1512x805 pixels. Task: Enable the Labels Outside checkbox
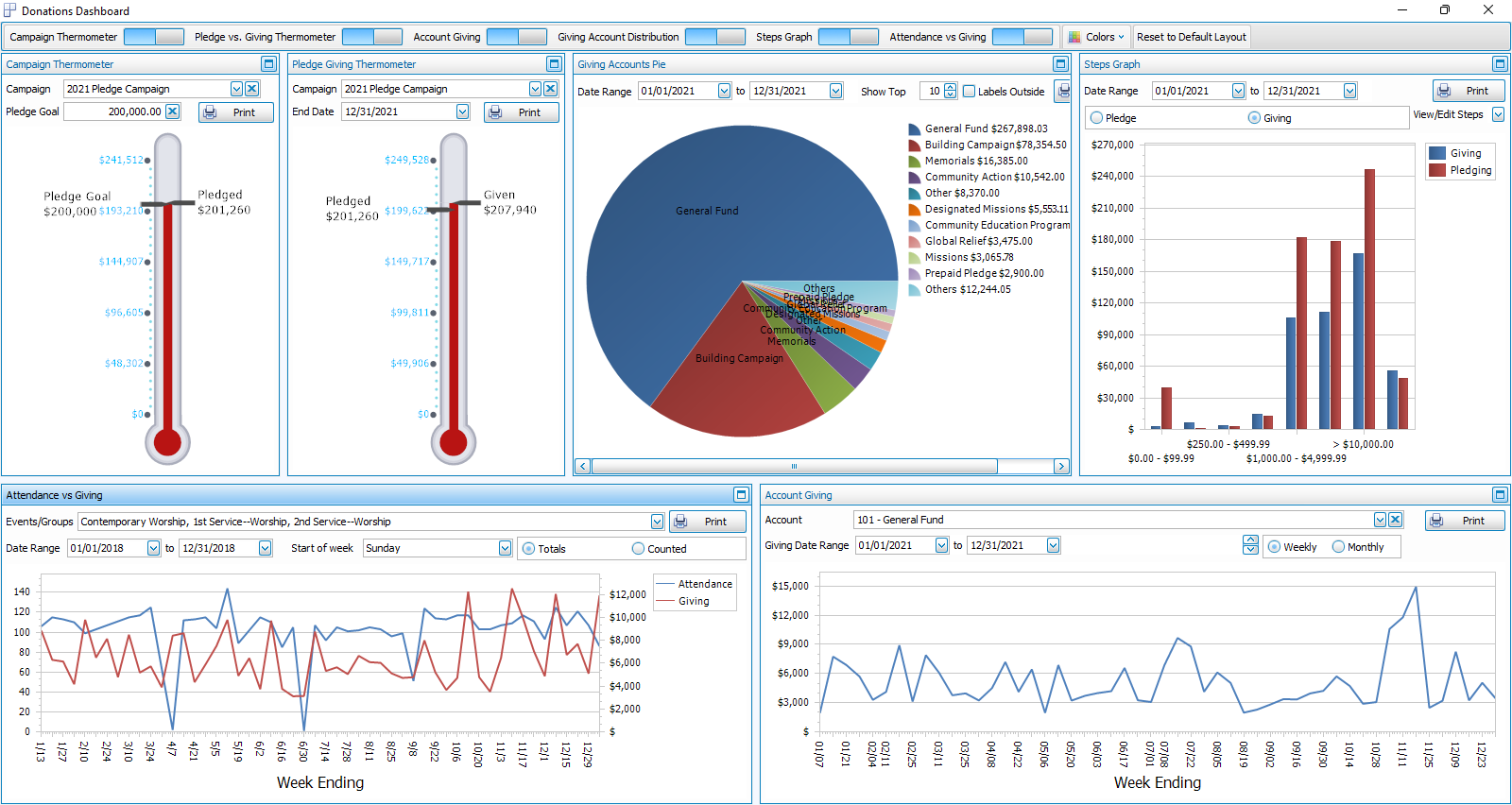tap(969, 92)
